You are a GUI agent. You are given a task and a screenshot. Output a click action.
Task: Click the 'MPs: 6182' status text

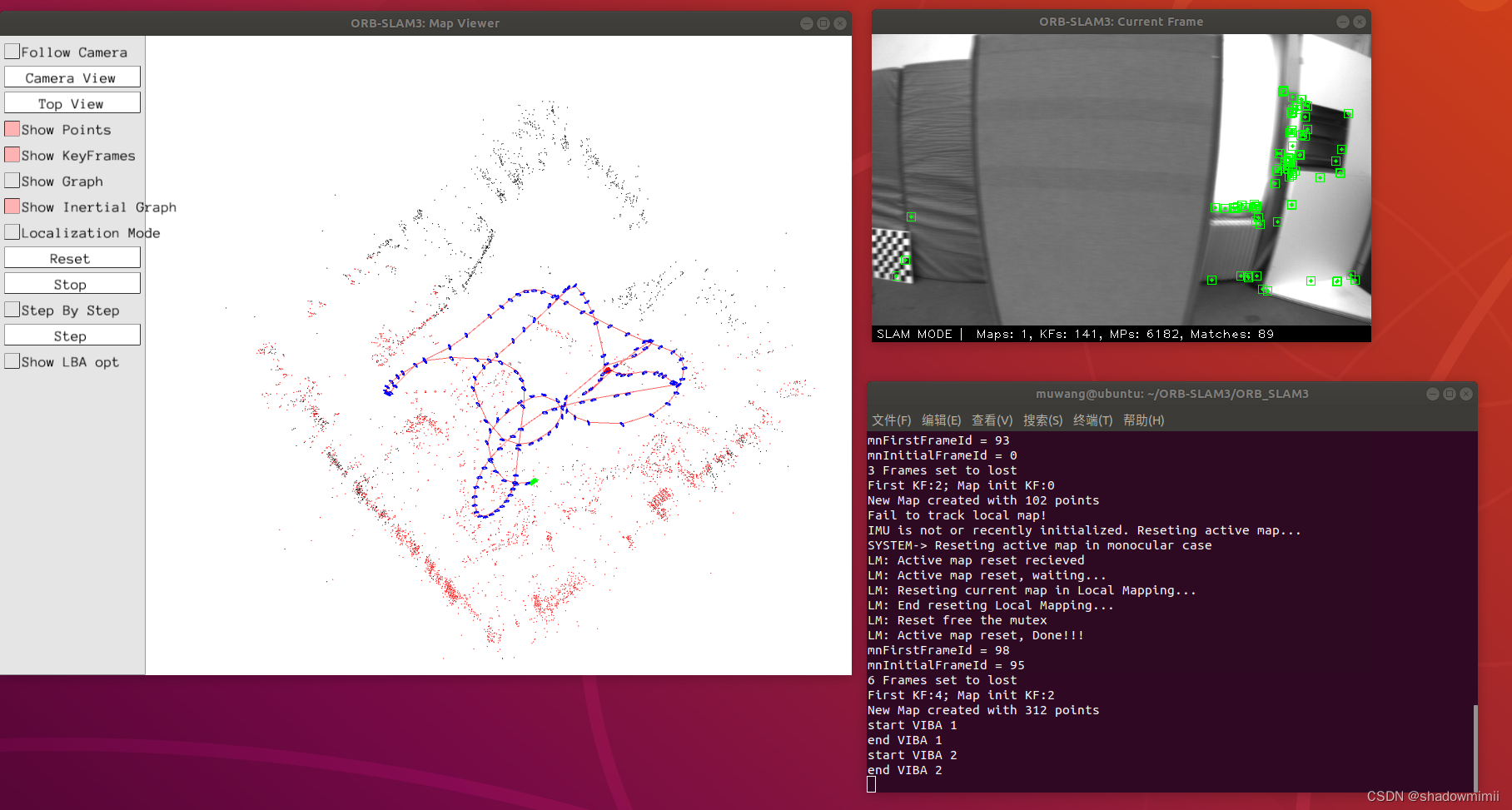1145,334
